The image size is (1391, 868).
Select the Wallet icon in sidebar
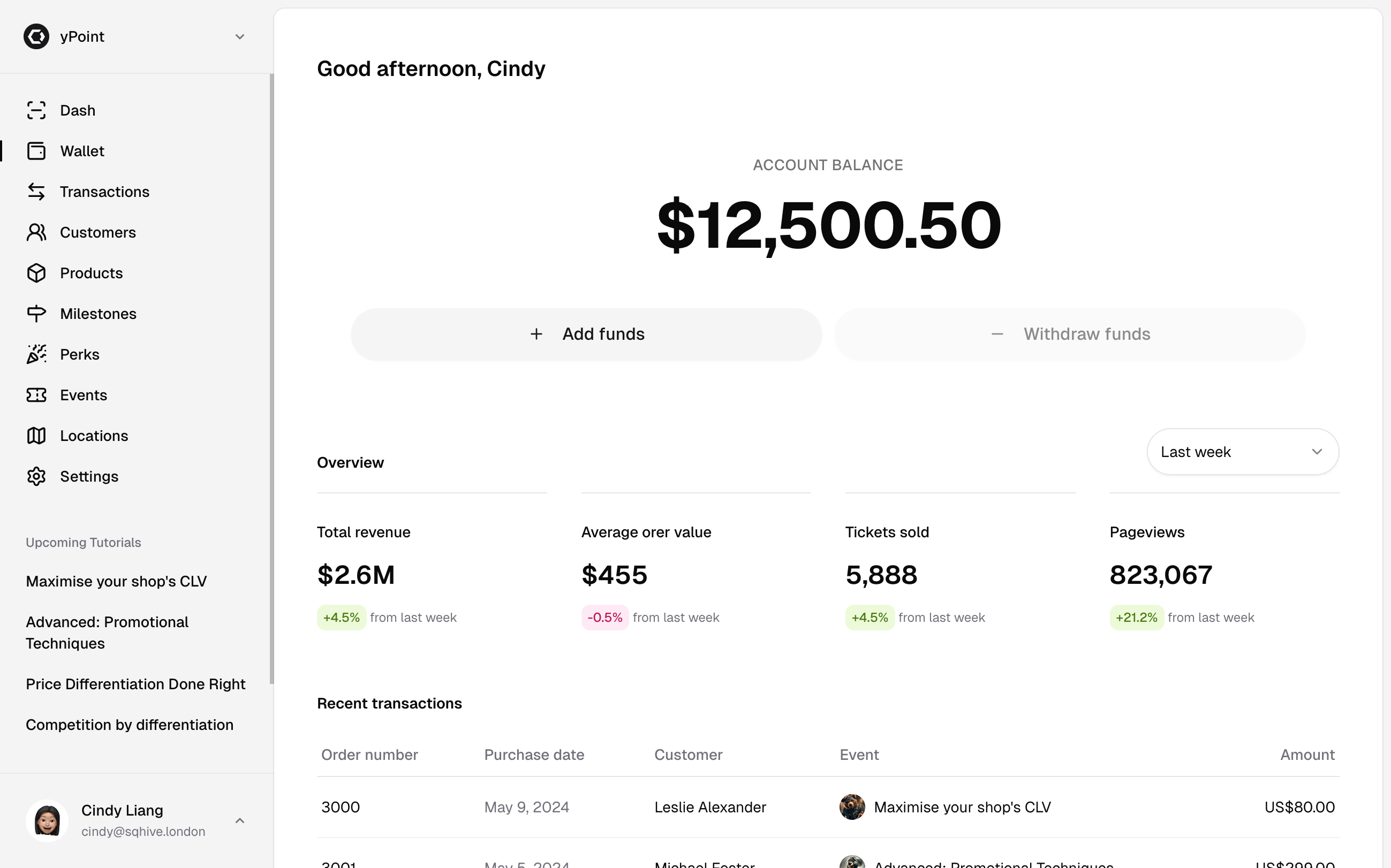pyautogui.click(x=36, y=151)
